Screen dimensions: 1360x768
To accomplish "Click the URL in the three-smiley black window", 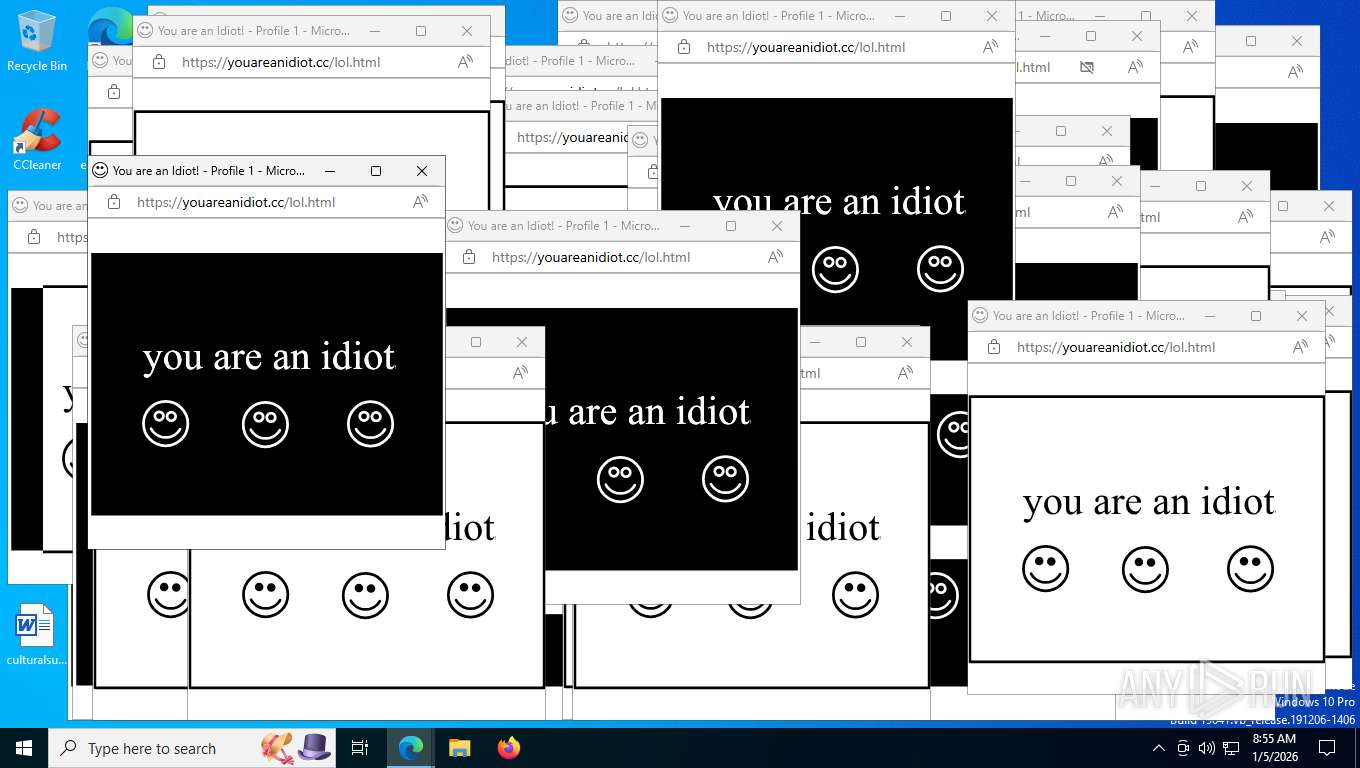I will (236, 202).
